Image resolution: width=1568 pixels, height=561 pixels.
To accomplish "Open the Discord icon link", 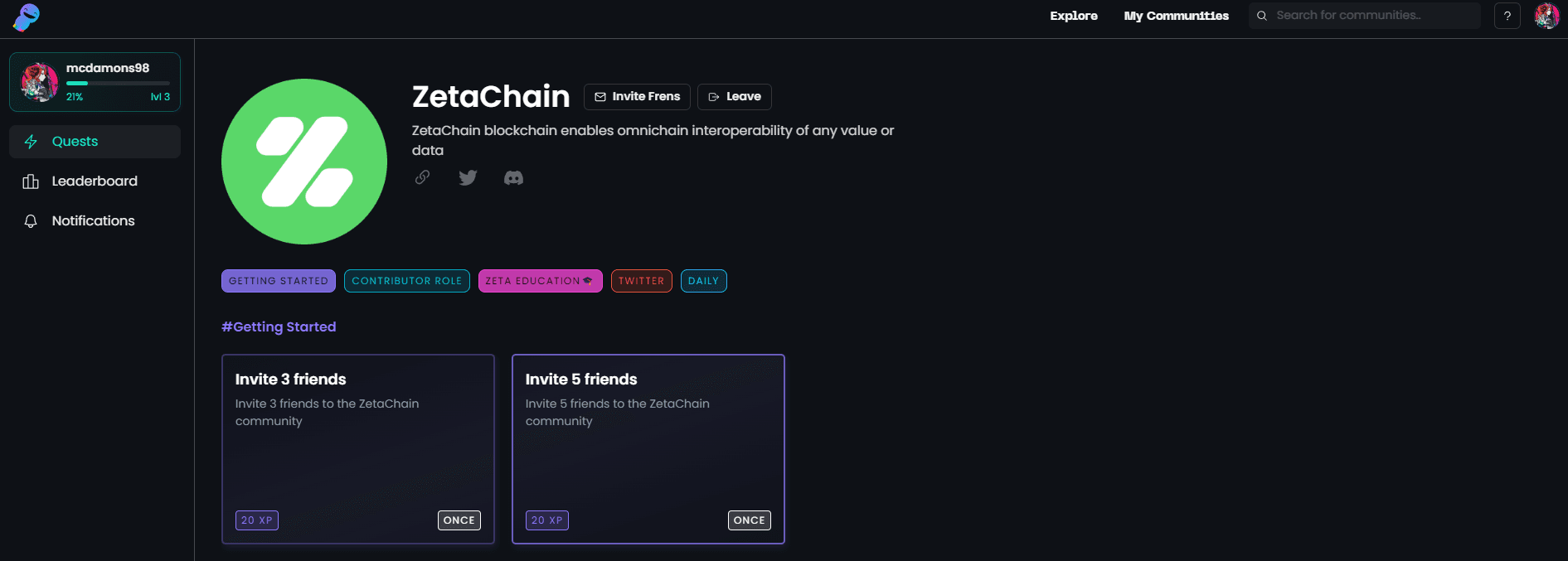I will (513, 177).
